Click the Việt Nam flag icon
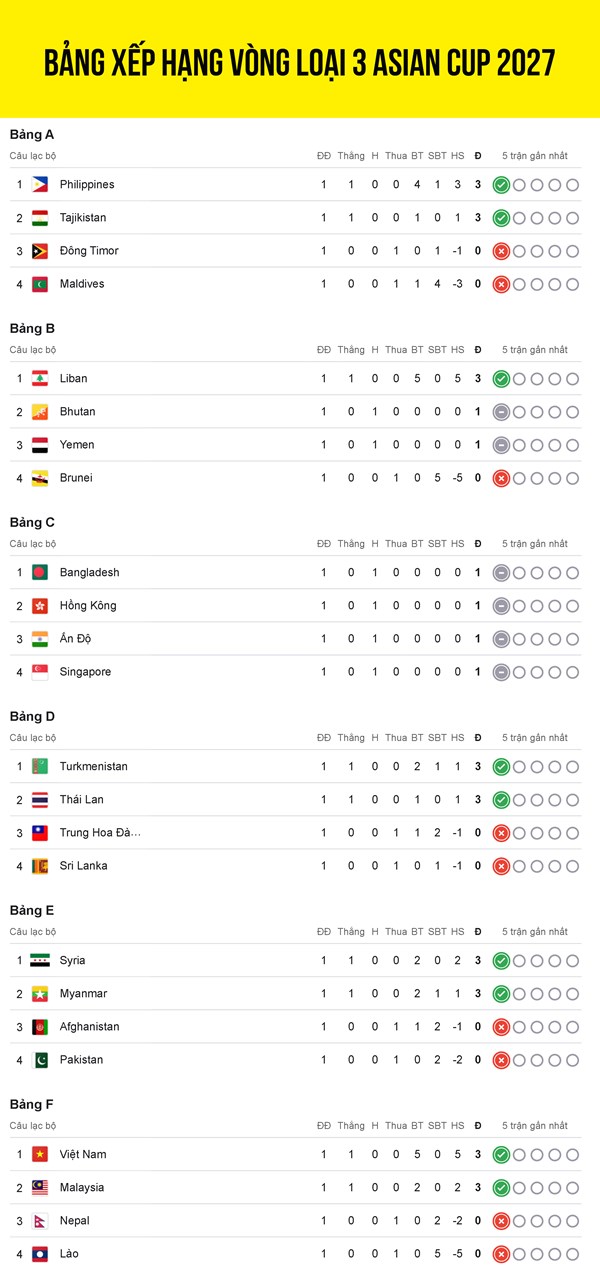Screen dimensions: 600x1280 click(40, 1154)
